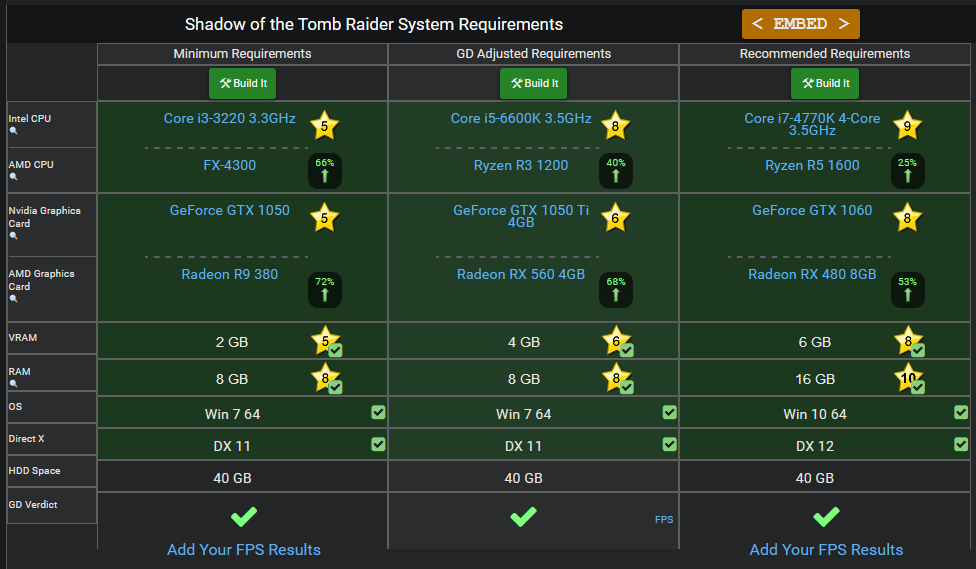Click magnifier icon under AMD Graphics Card
This screenshot has height=569, width=976.
pos(13,299)
